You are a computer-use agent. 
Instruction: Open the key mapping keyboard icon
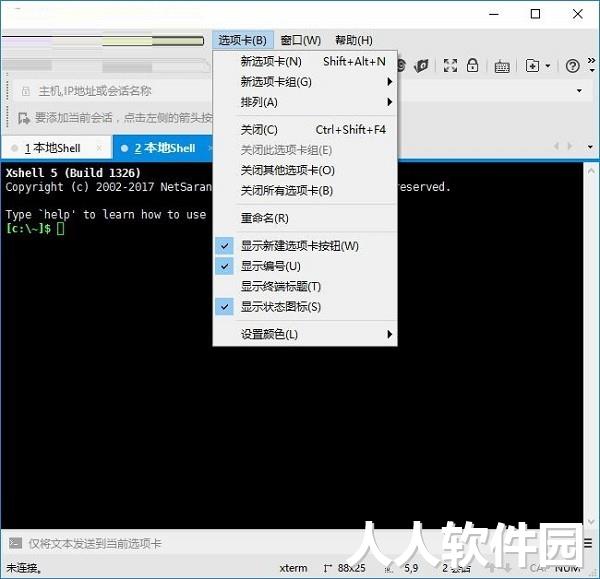point(502,67)
